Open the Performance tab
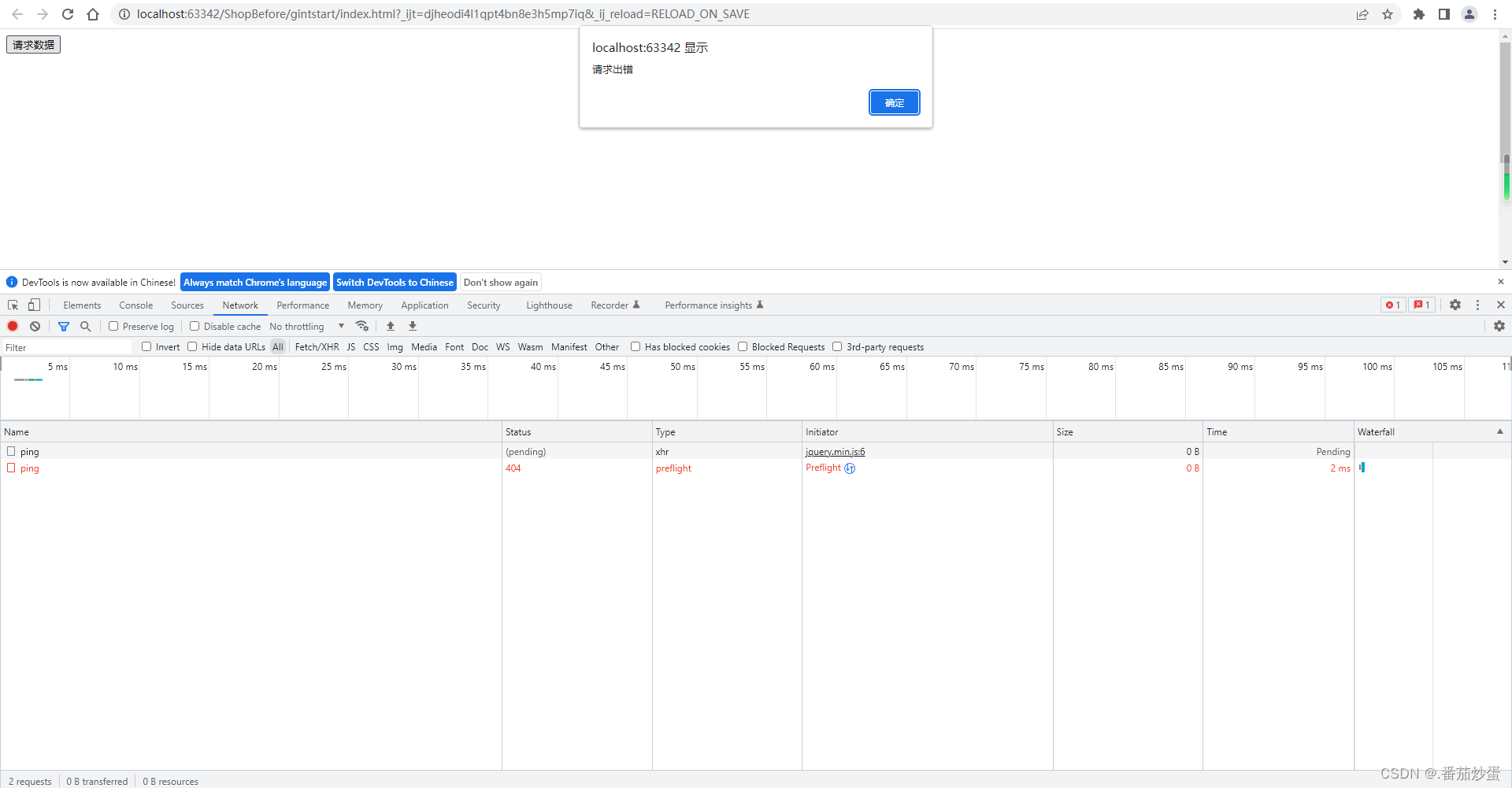1512x788 pixels. (x=303, y=305)
